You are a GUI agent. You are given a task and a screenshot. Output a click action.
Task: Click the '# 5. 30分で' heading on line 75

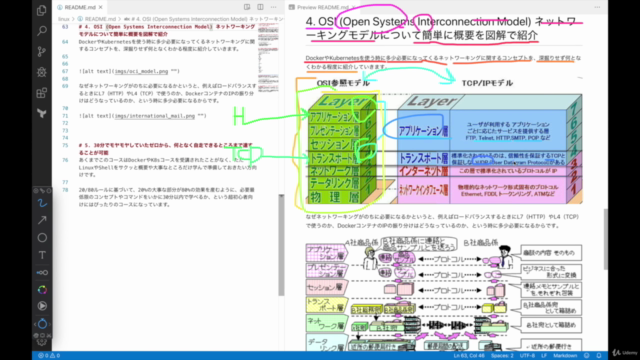(165, 149)
